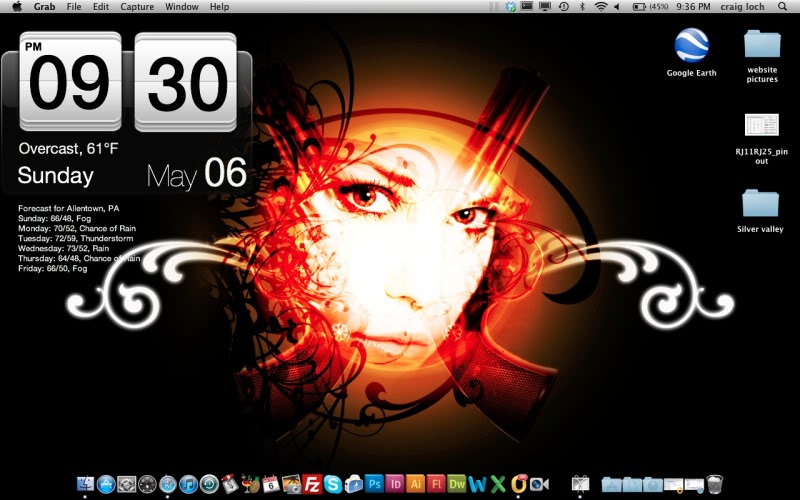Open the Capture menu
Image resolution: width=800 pixels, height=500 pixels.
pos(137,7)
